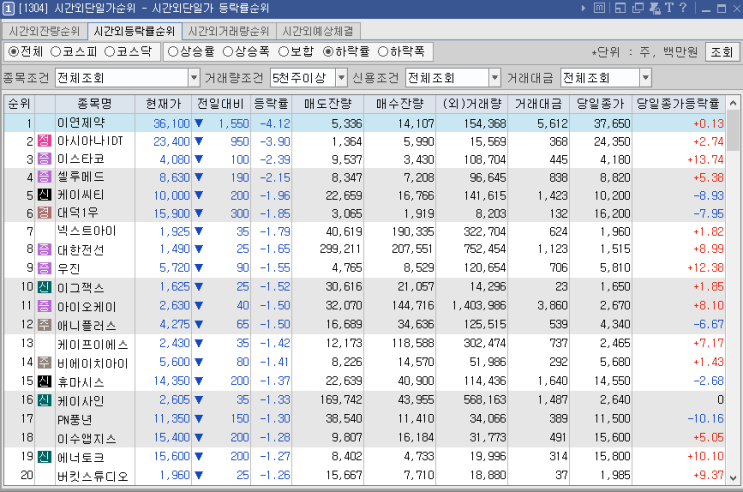Select the 이수앱지스 stock name
This screenshot has width=743, height=492.
tap(87, 438)
